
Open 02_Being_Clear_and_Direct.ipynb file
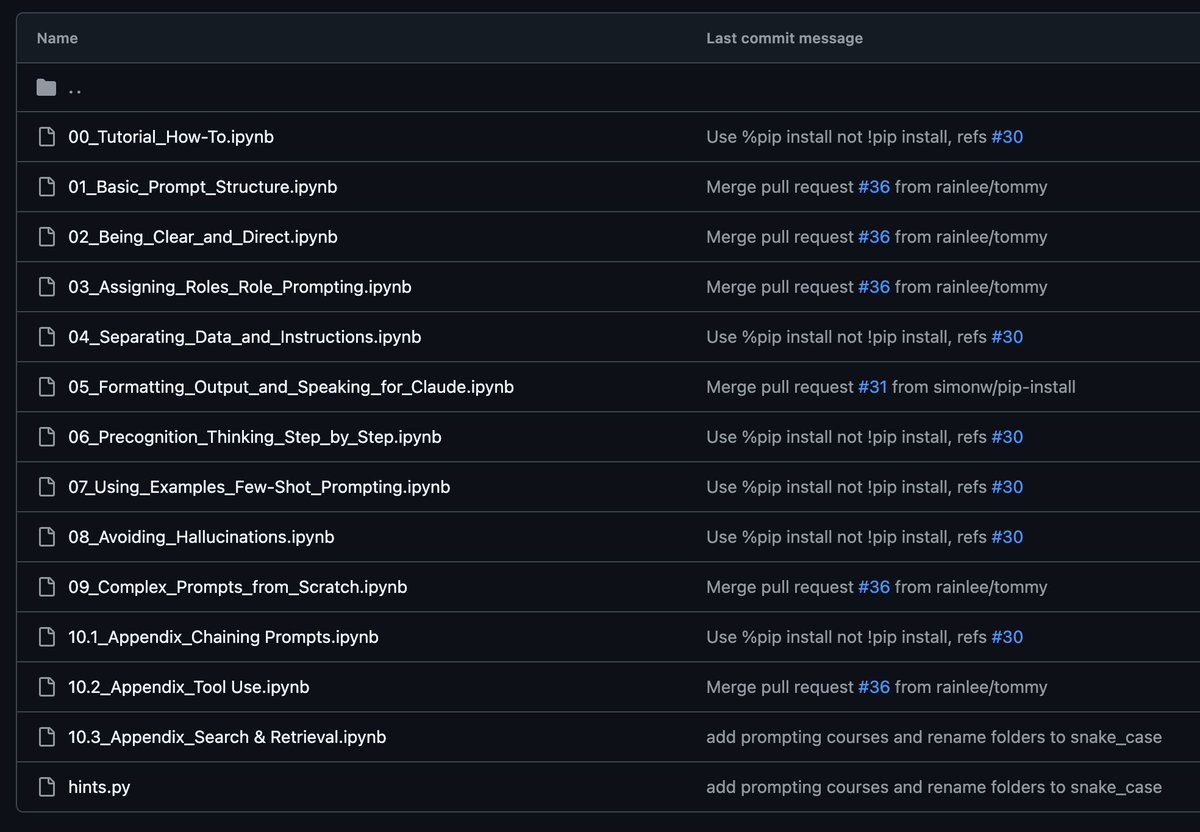(x=202, y=237)
